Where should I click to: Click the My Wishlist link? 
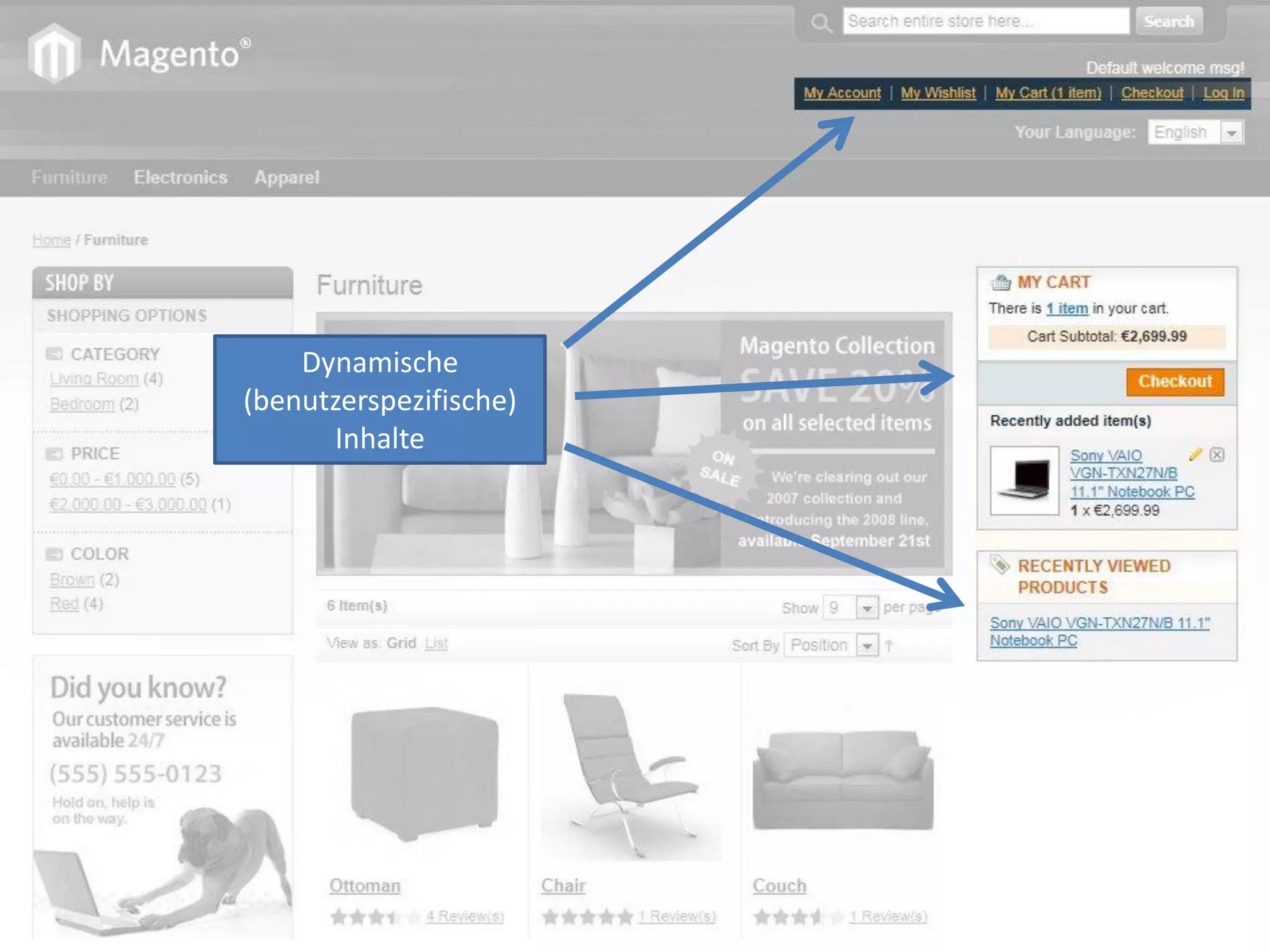[x=938, y=93]
